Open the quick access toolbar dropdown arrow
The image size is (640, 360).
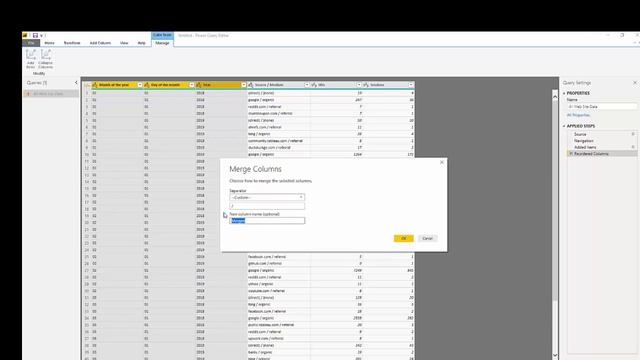tap(41, 36)
